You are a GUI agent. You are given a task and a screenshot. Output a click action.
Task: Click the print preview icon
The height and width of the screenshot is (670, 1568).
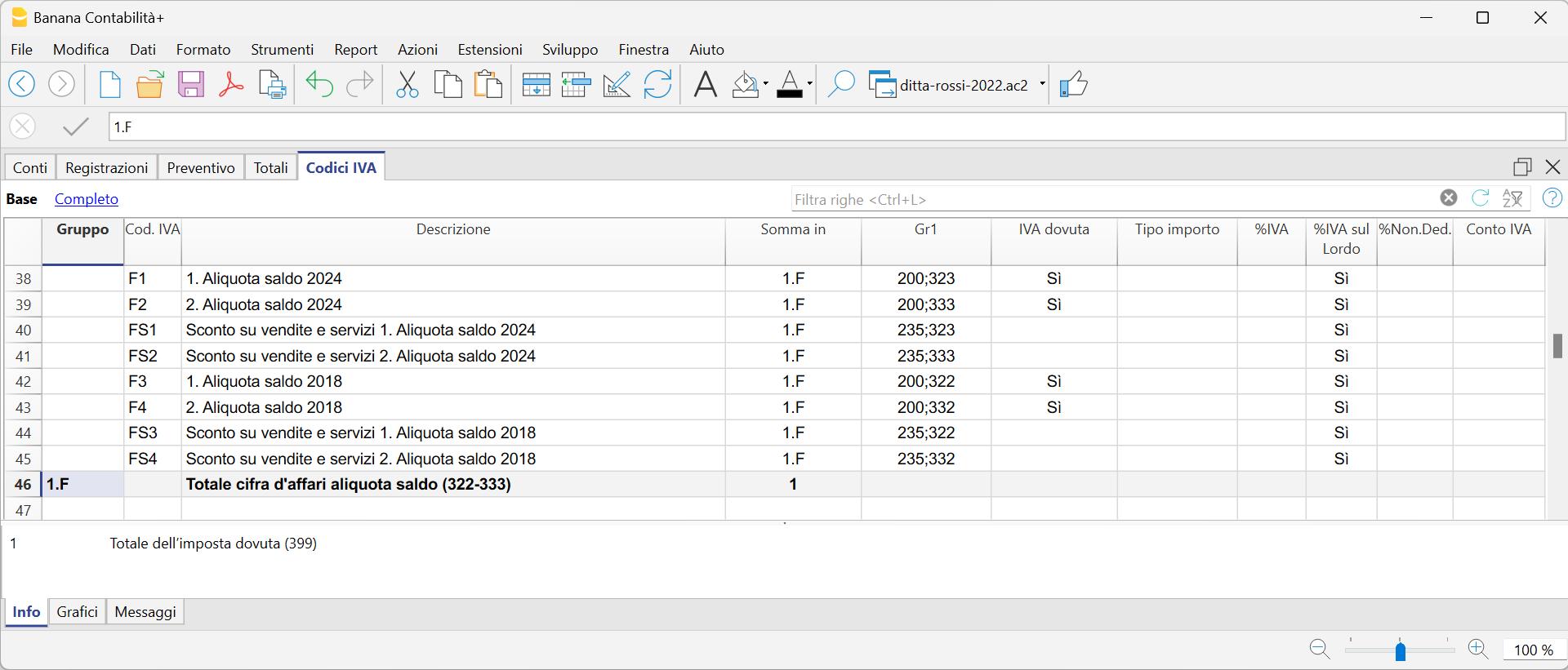coord(272,84)
